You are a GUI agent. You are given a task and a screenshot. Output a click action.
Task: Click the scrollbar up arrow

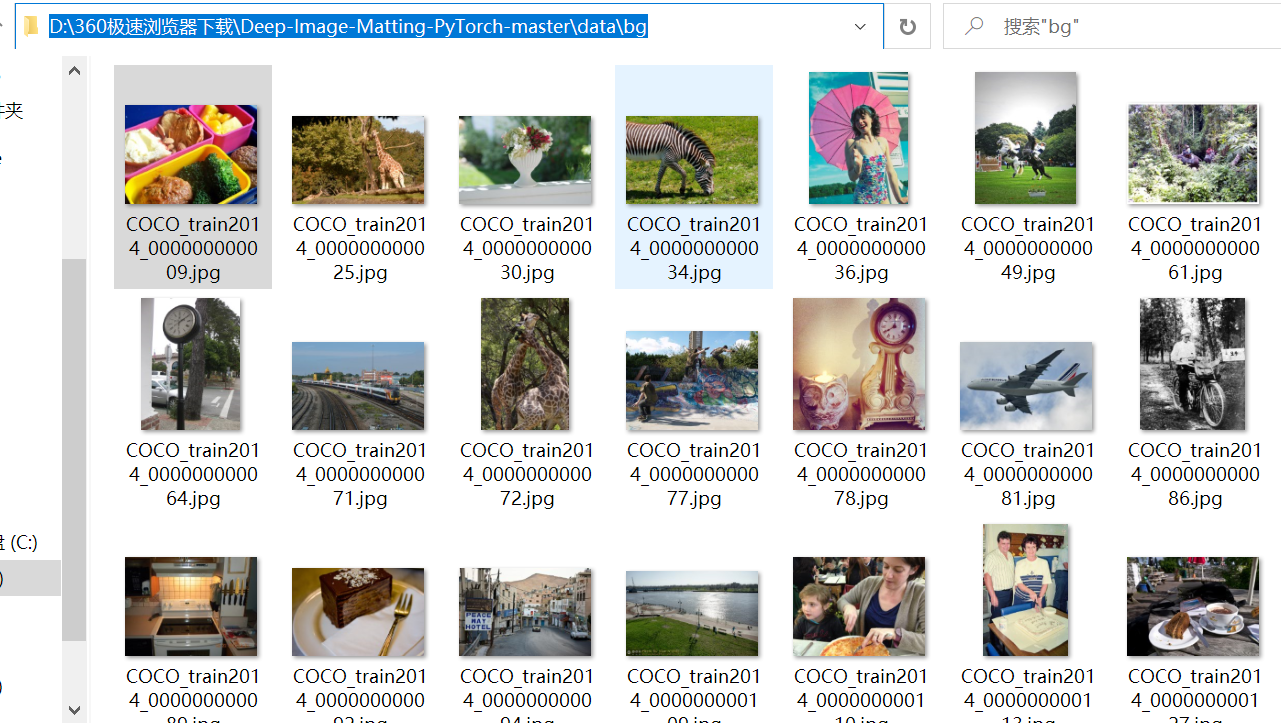(73, 69)
